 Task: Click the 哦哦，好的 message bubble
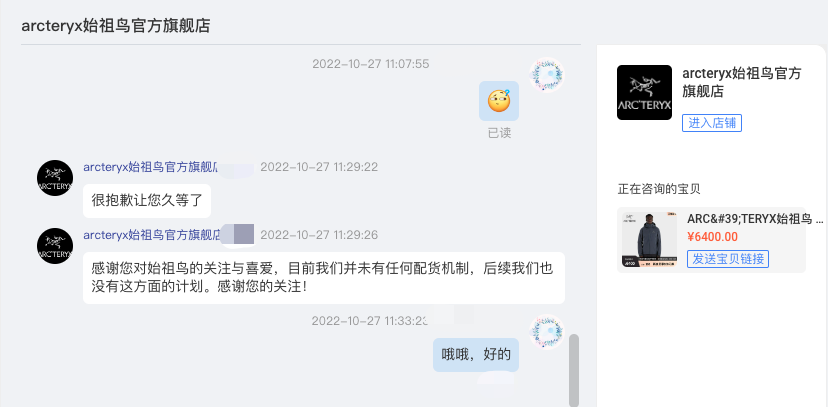[x=476, y=355]
